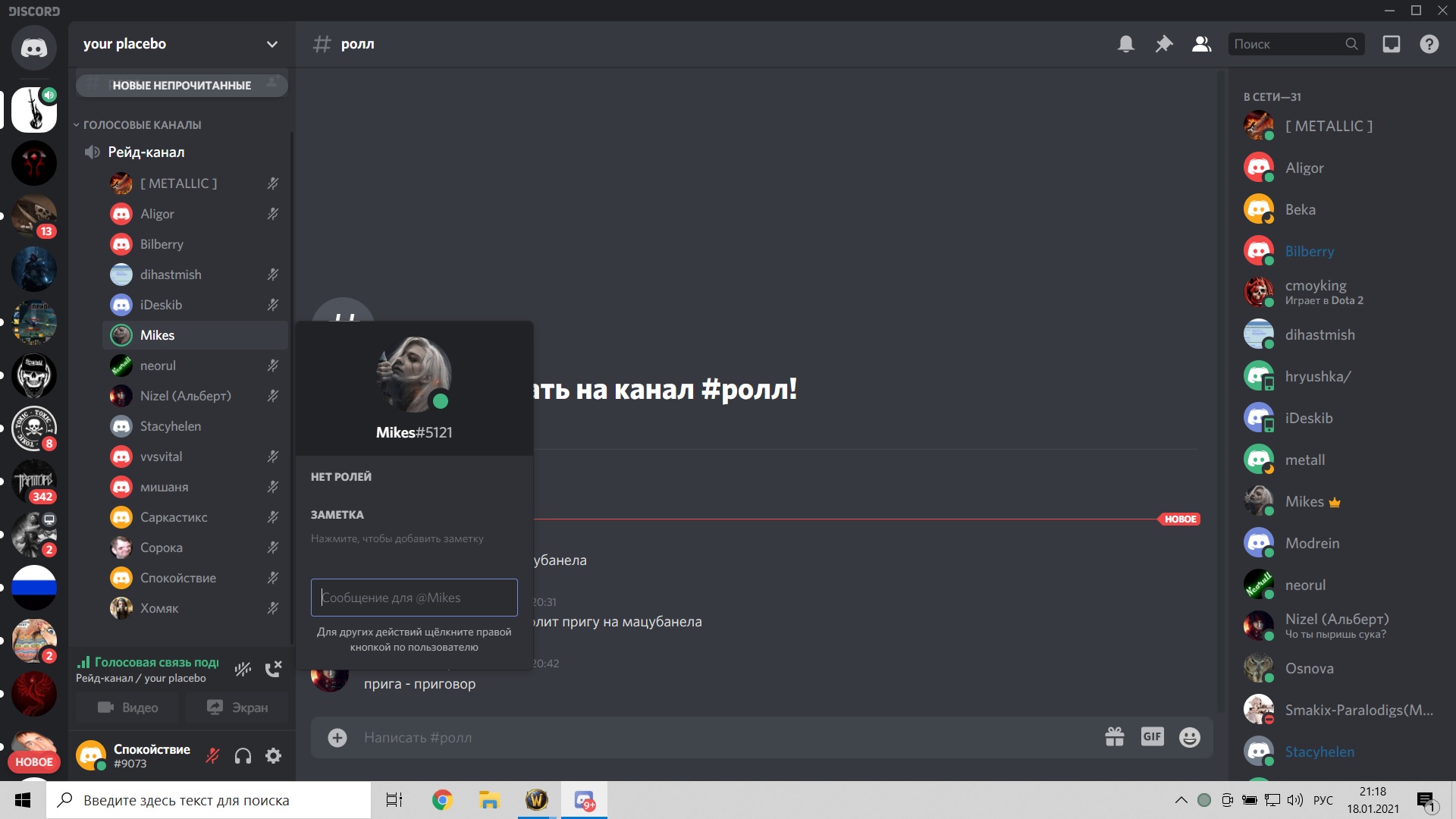Toggle the member list icon
This screenshot has width=1456, height=819.
tap(1201, 44)
